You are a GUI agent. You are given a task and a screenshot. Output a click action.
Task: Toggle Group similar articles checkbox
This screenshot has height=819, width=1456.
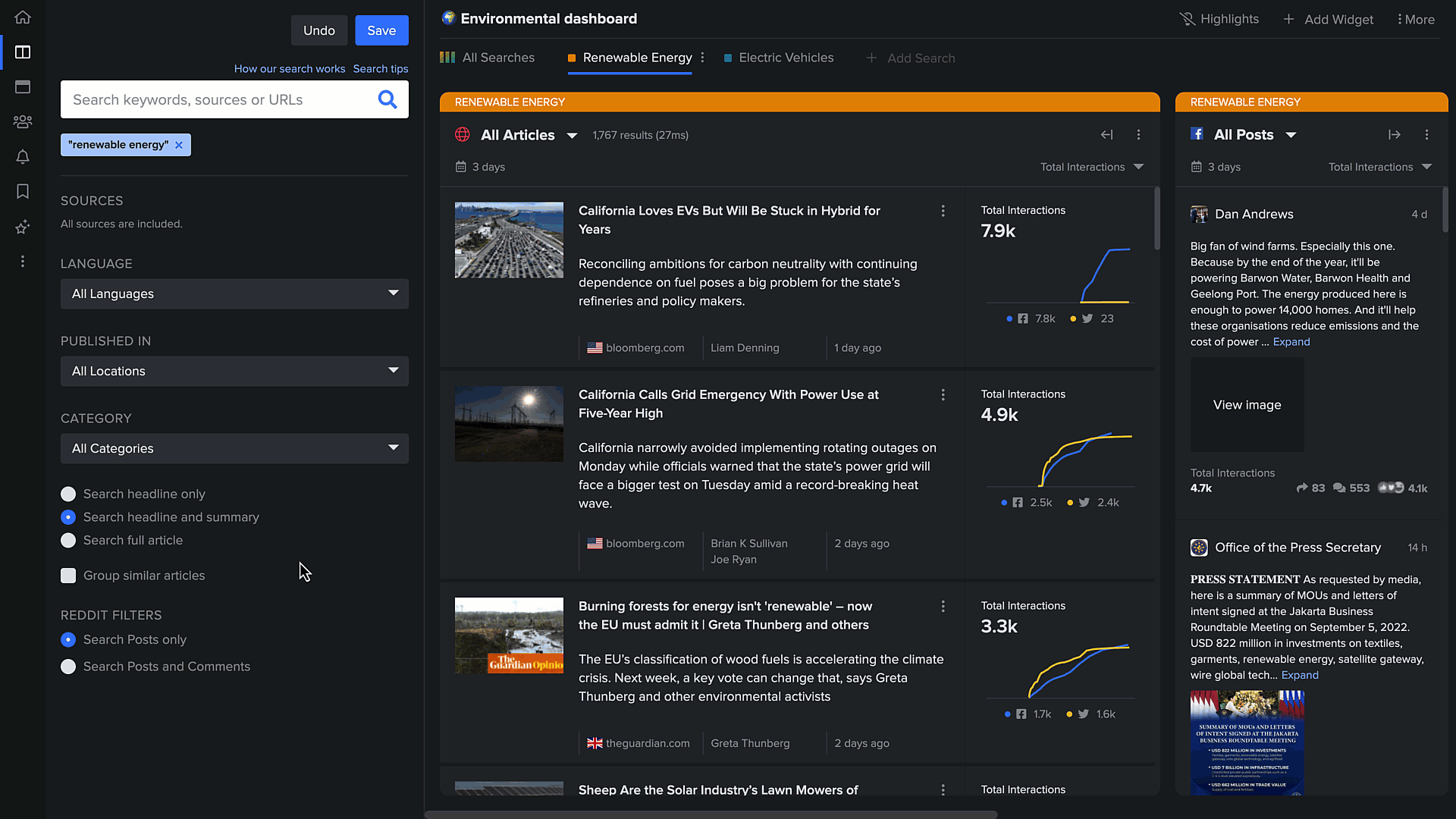68,576
